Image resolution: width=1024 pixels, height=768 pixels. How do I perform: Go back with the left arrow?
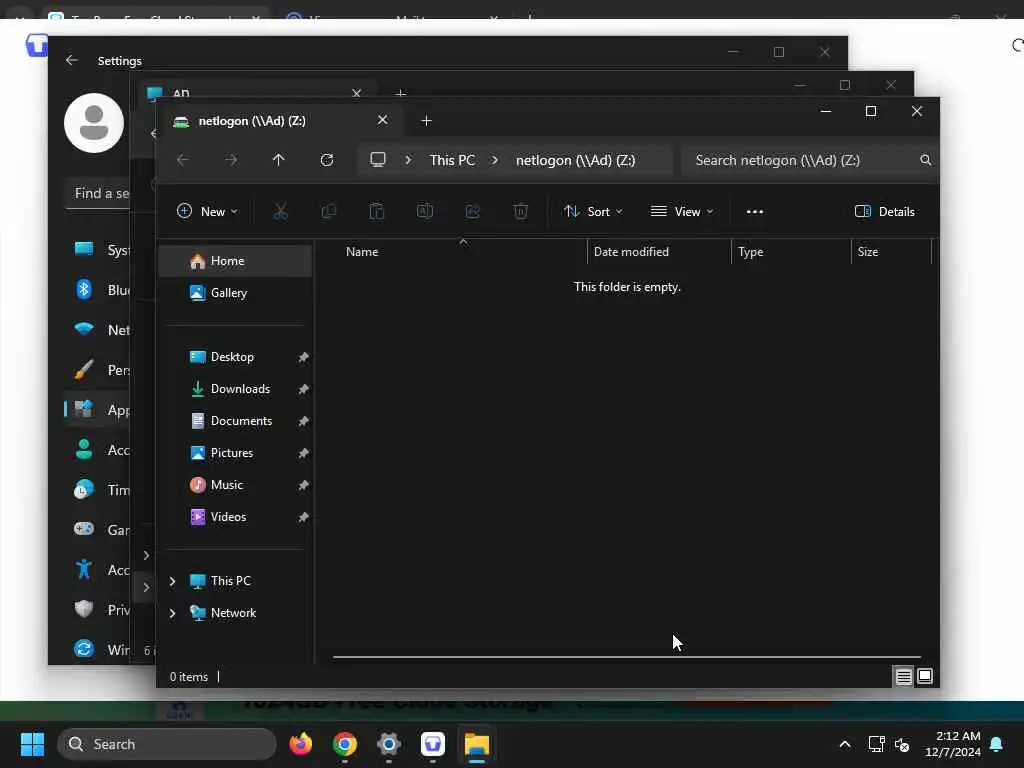coord(183,160)
